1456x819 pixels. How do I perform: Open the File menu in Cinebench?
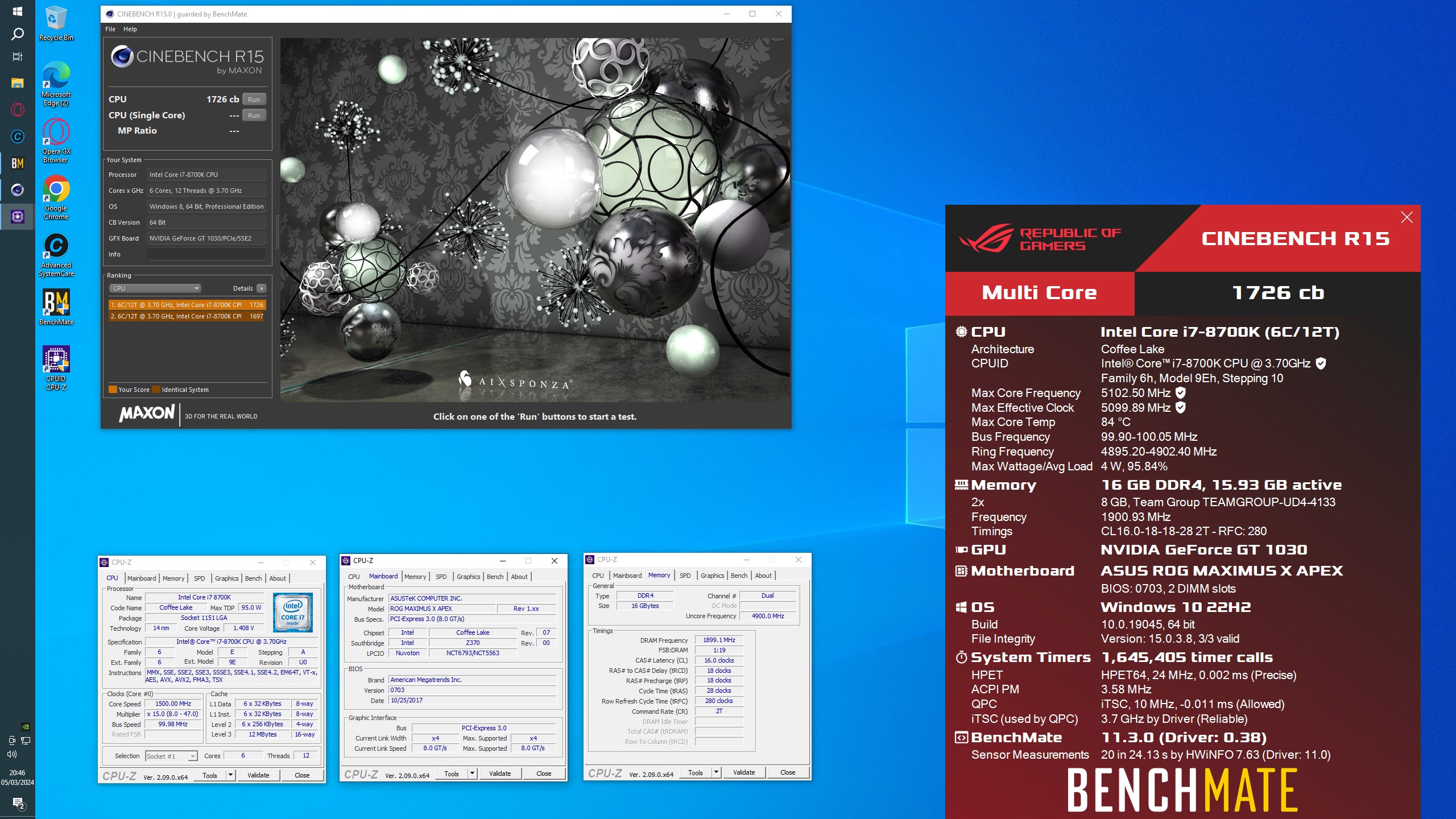(110, 29)
